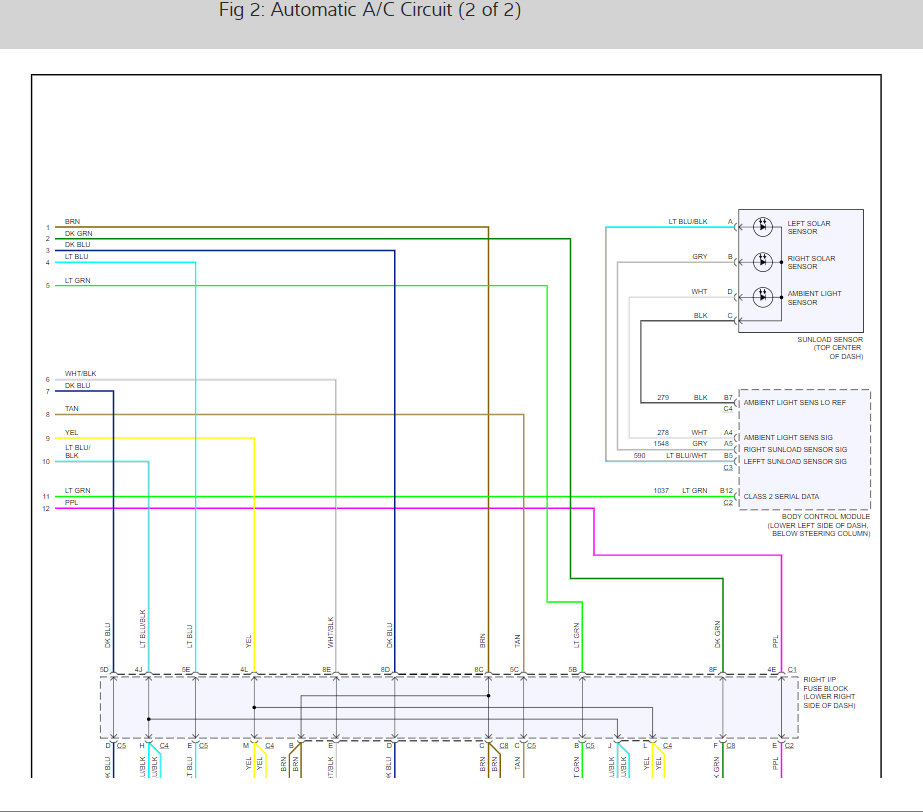Click "PPL" label on wire 12
Viewport: 923px width, 812px height.
71,502
